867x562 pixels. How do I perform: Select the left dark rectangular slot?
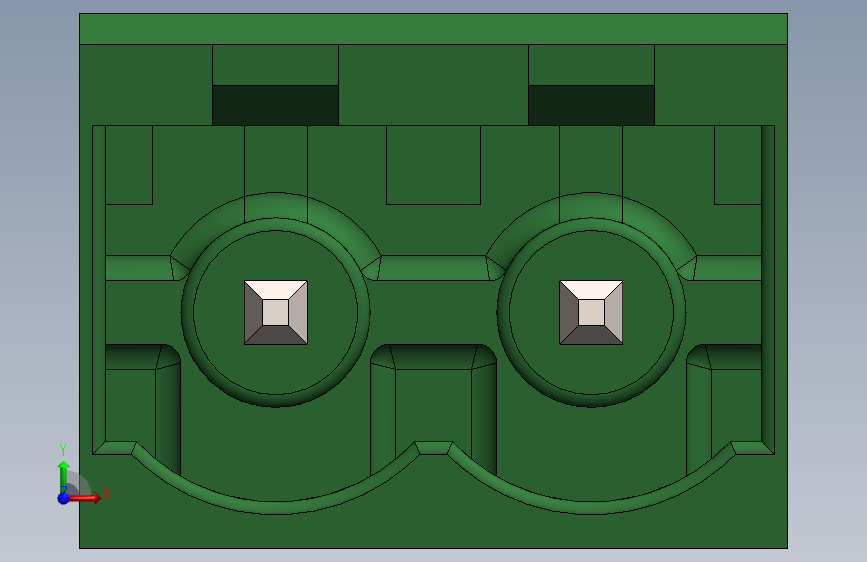[x=275, y=105]
